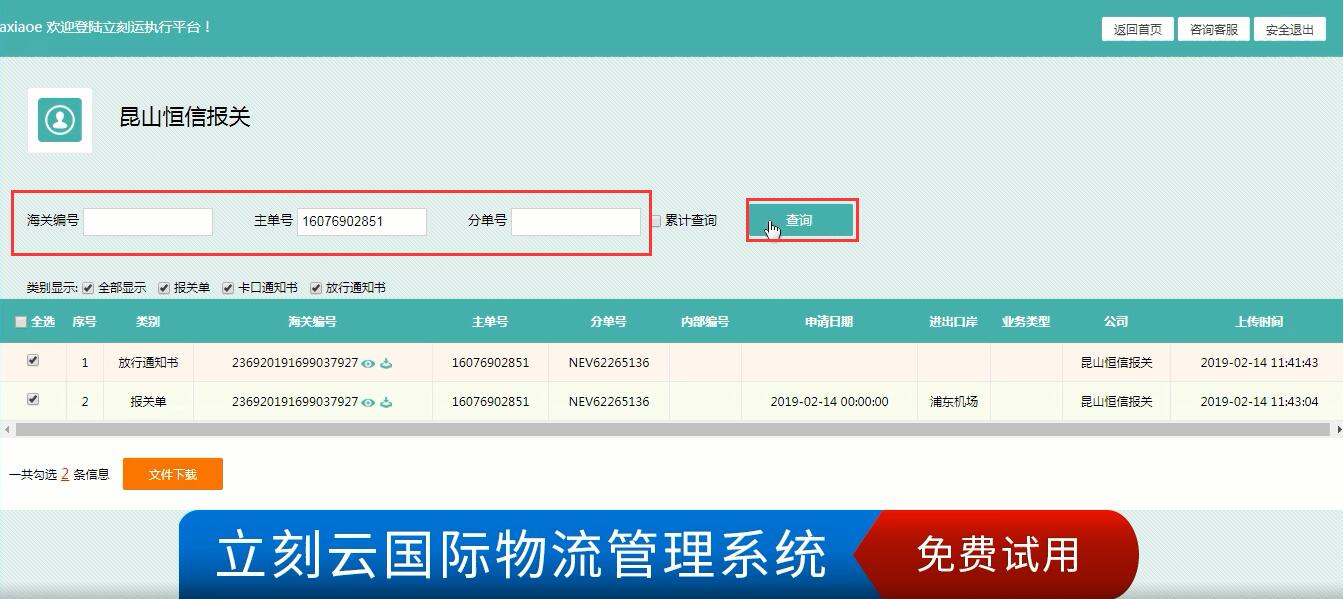Screen dimensions: 1343x599
Task: Uncheck the 全部显示 filter checkbox
Action: point(88,288)
